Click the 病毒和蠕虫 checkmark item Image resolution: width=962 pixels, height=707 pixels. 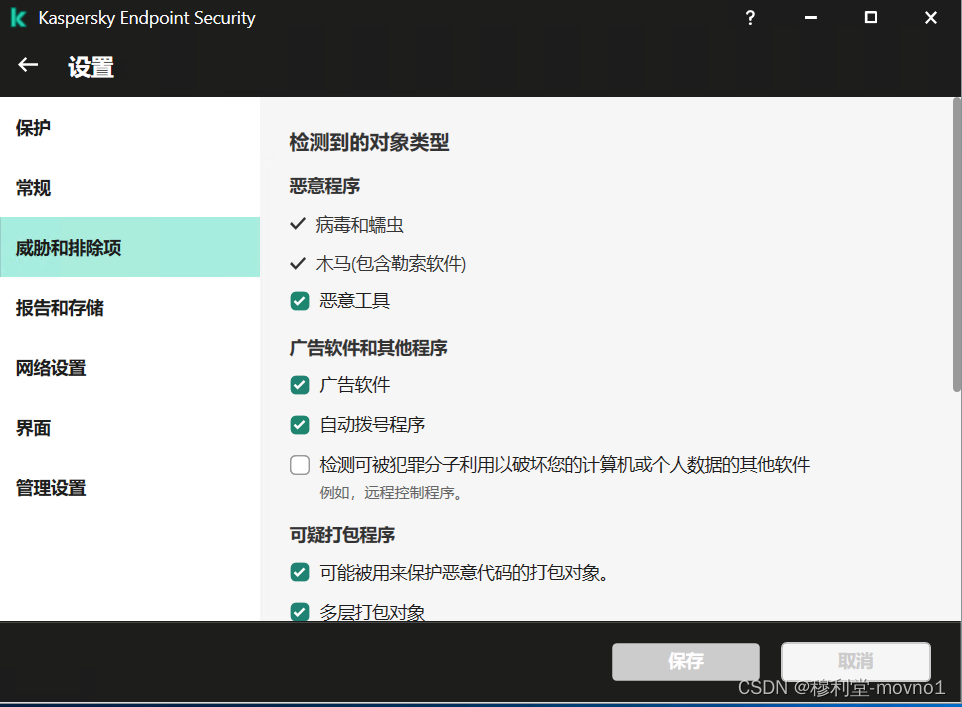click(x=347, y=225)
